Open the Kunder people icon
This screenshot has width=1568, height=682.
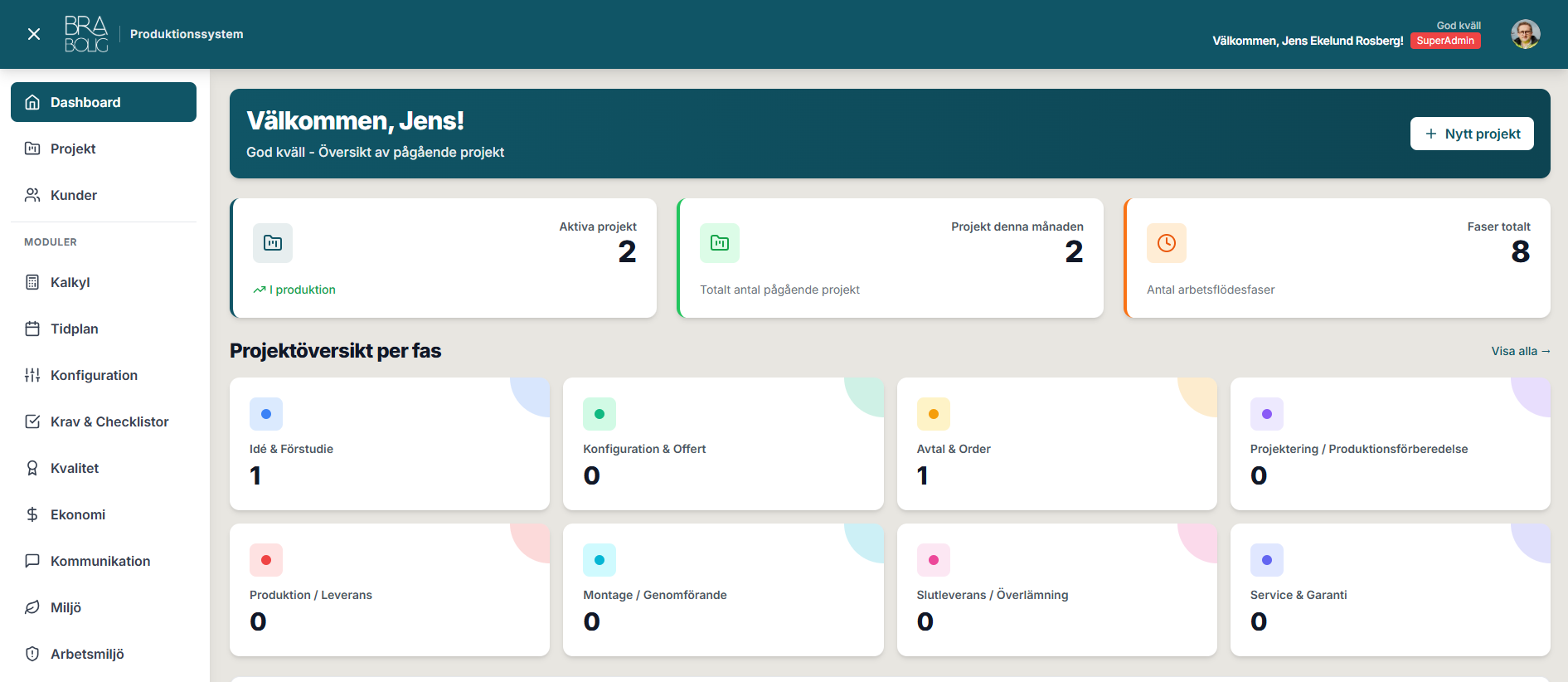[32, 195]
